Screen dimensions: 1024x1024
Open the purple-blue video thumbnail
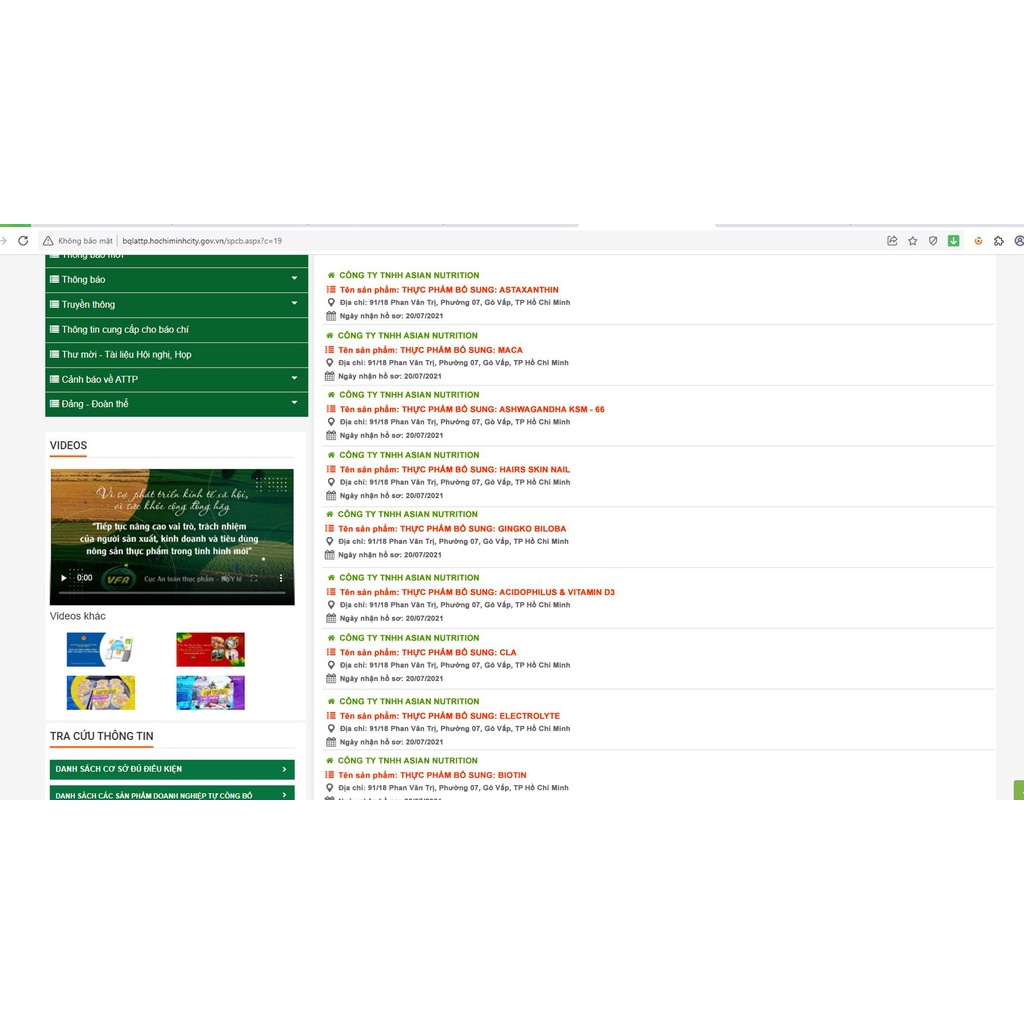210,693
